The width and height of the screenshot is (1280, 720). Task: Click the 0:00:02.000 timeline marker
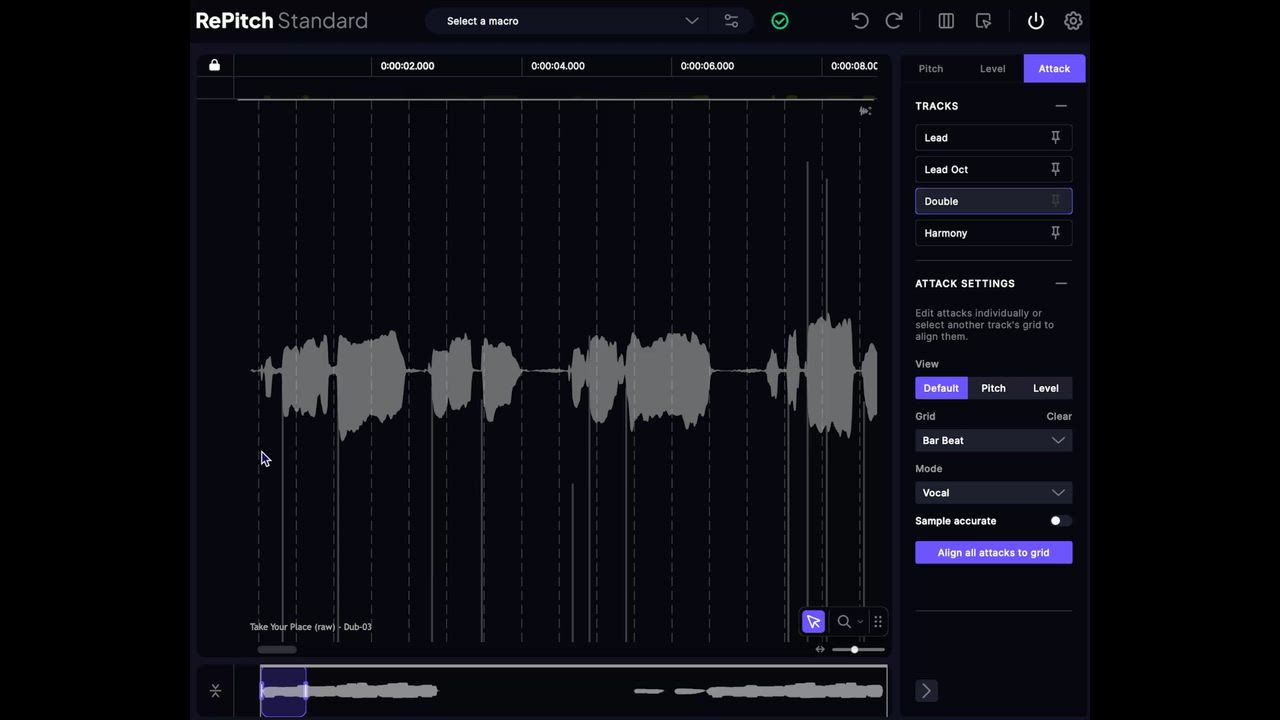coord(407,66)
